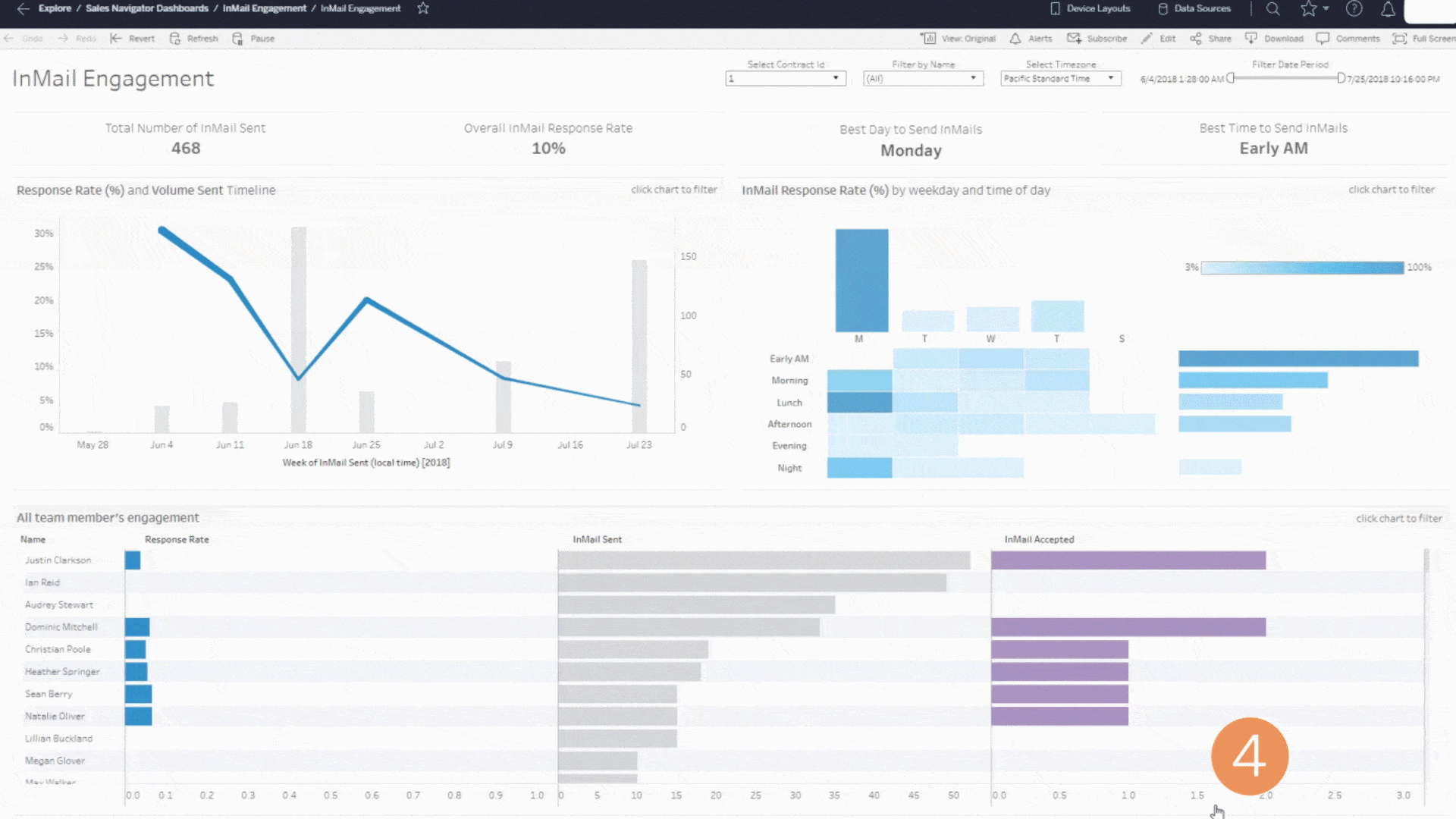Click the Download icon

[1251, 38]
